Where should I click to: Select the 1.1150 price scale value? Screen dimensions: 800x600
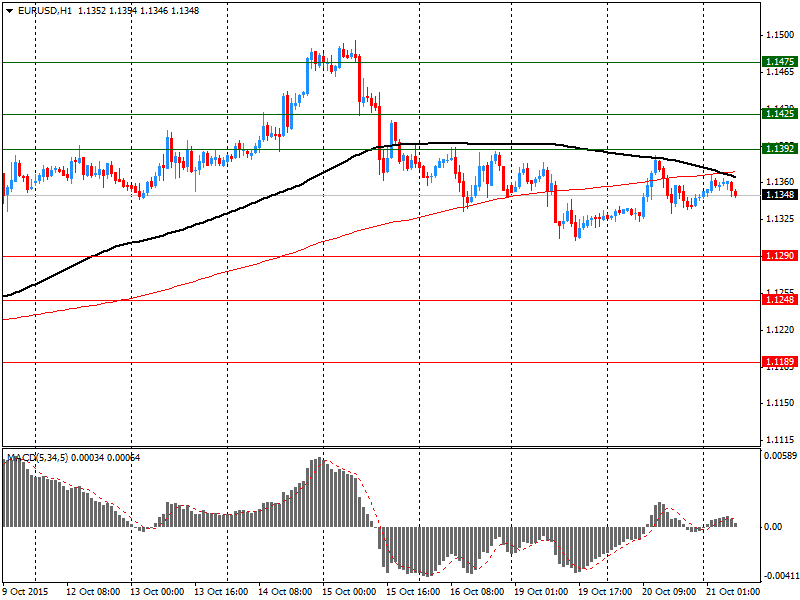pyautogui.click(x=780, y=403)
